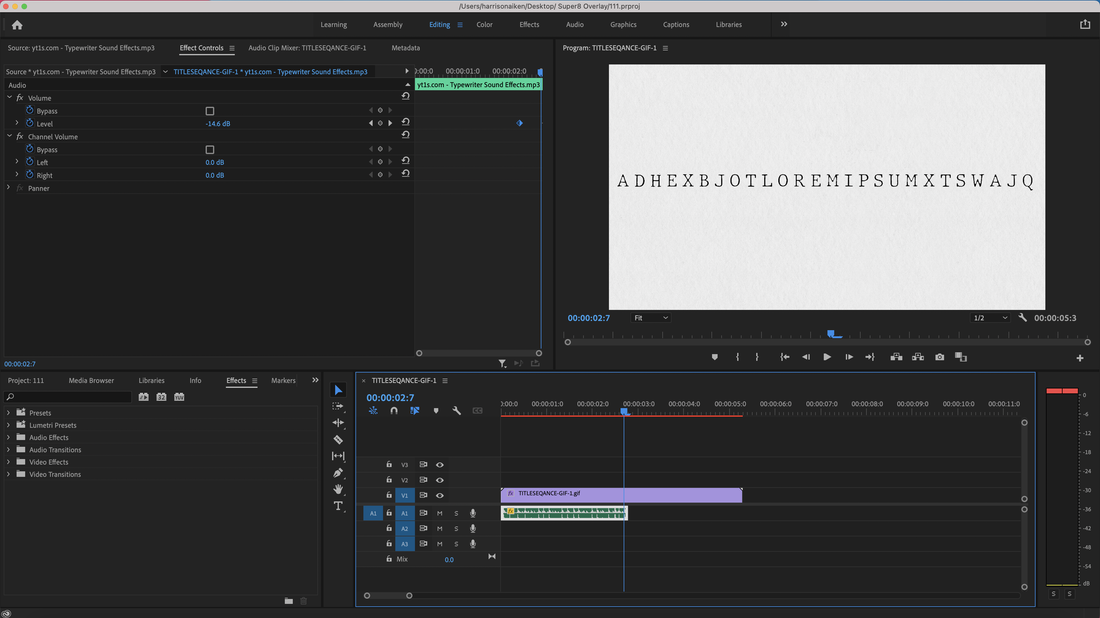Image resolution: width=1100 pixels, height=618 pixels.
Task: Toggle V3 track output eye
Action: [440, 464]
